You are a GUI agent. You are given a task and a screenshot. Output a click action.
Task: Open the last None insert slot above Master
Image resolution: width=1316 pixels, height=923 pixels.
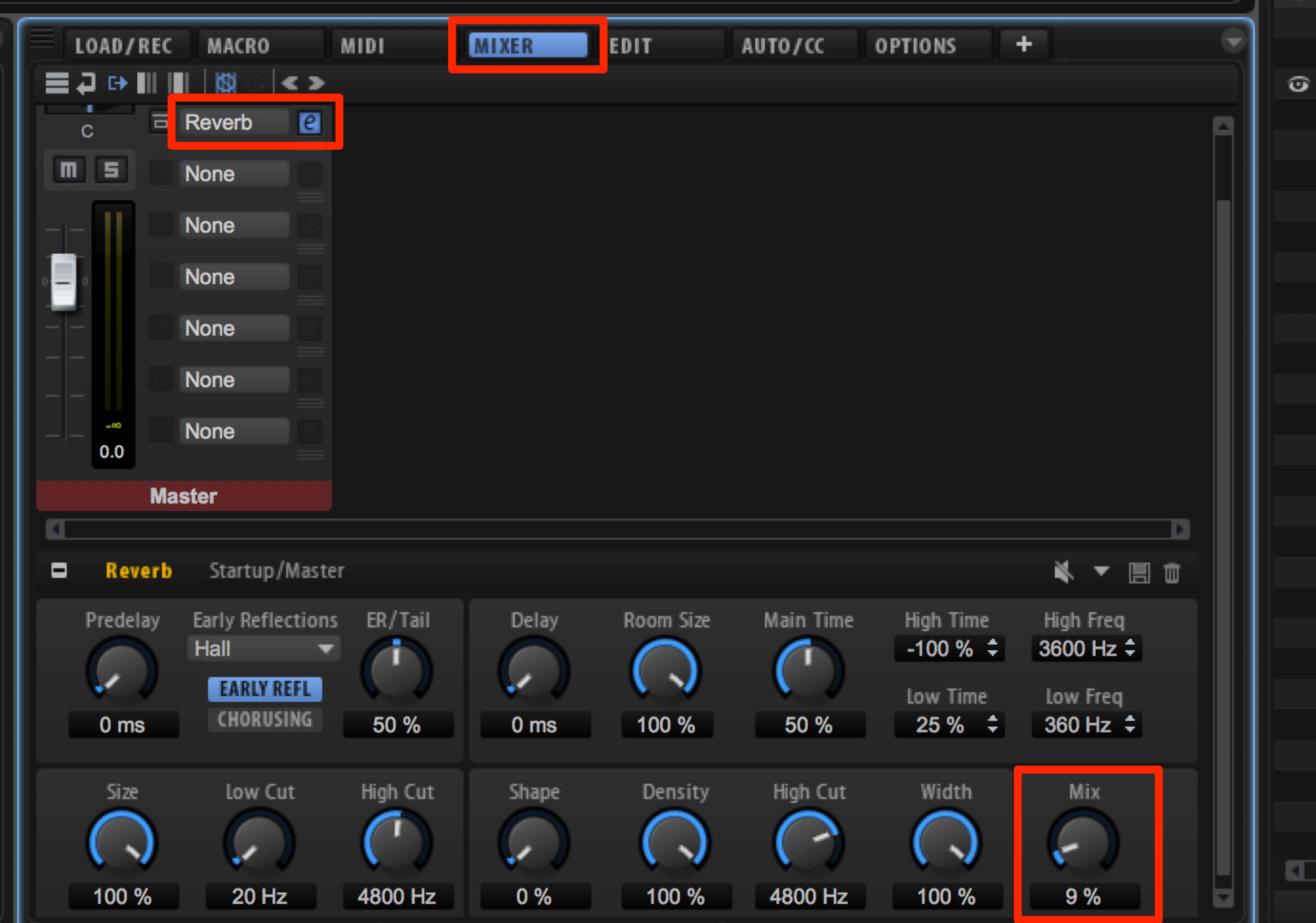(234, 431)
